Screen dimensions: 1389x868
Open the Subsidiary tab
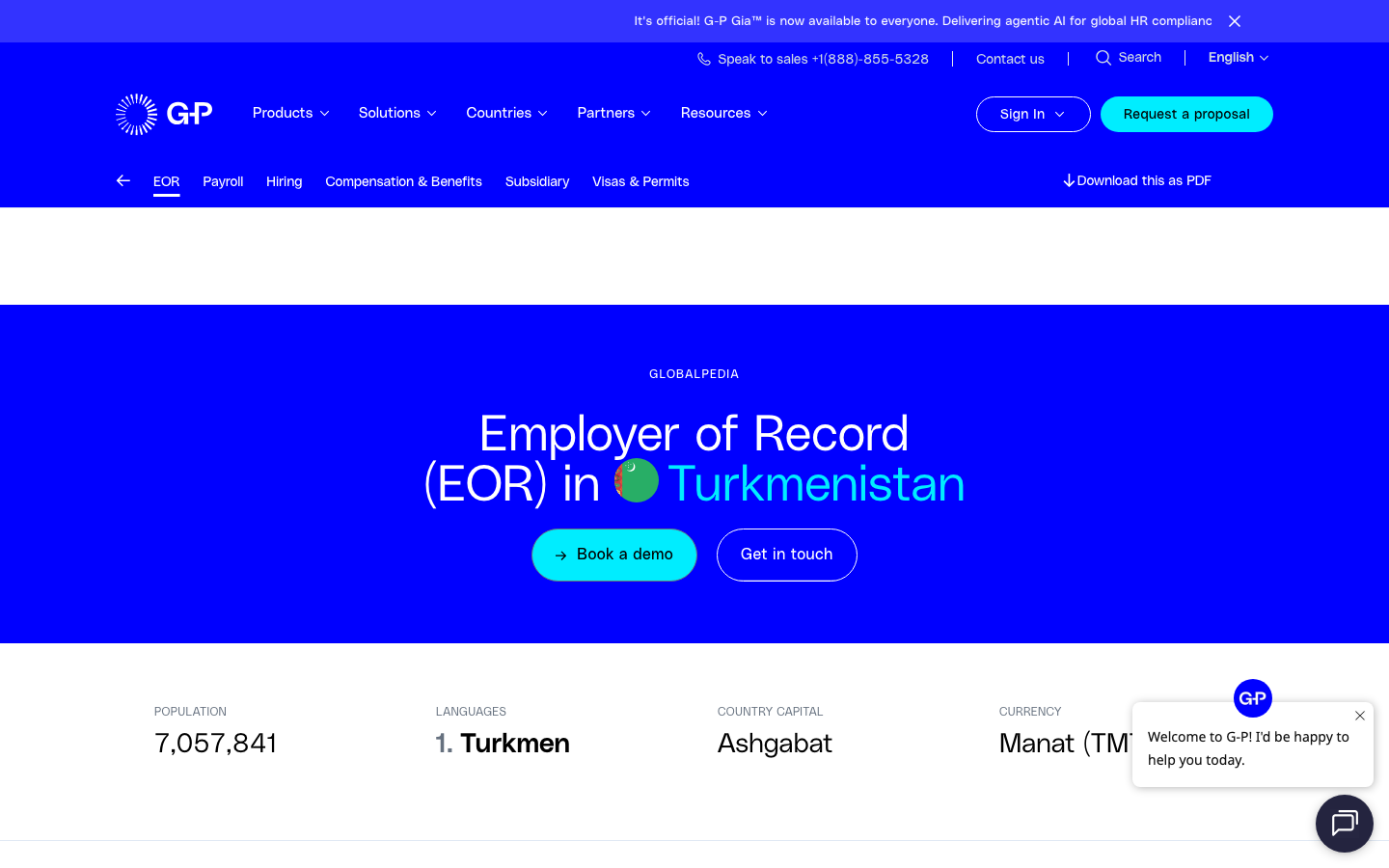pyautogui.click(x=537, y=181)
